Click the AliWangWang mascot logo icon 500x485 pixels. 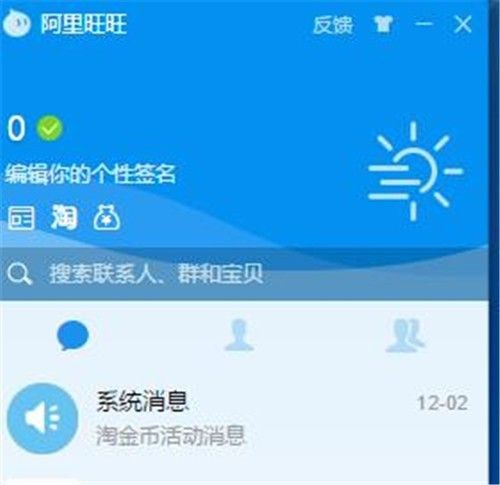click(17, 23)
